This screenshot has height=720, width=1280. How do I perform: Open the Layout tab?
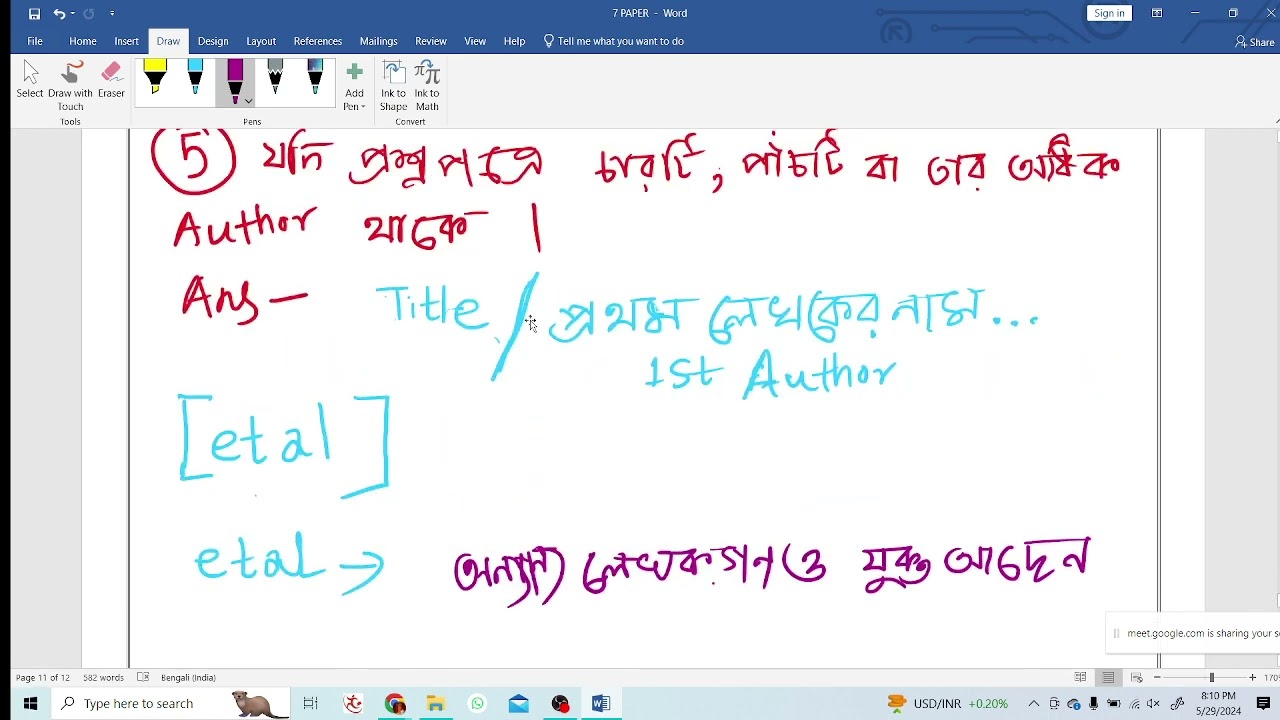261,41
